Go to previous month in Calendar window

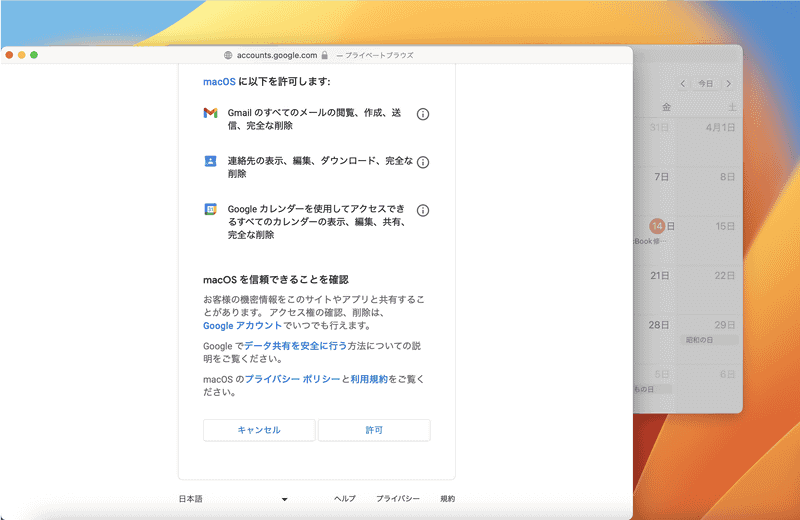pyautogui.click(x=683, y=84)
